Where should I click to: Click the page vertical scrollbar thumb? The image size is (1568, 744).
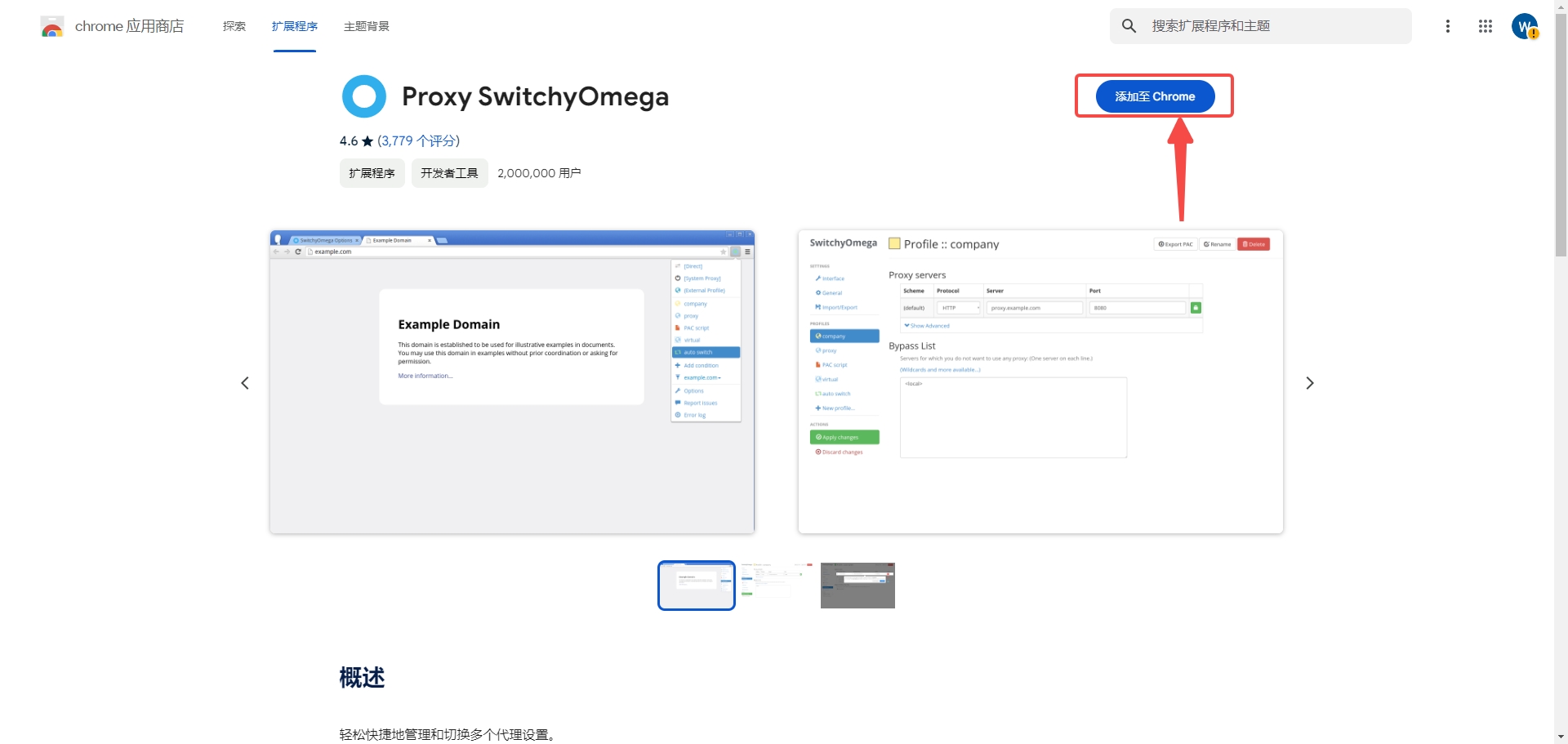[x=1561, y=135]
